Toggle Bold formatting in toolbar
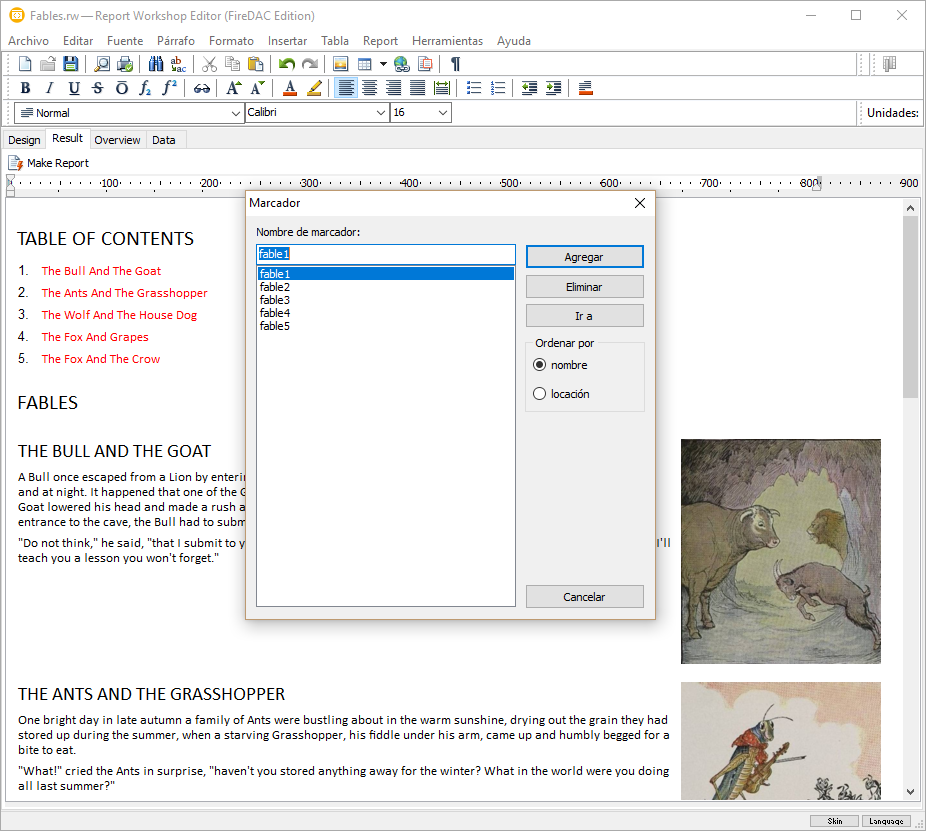 [x=26, y=88]
